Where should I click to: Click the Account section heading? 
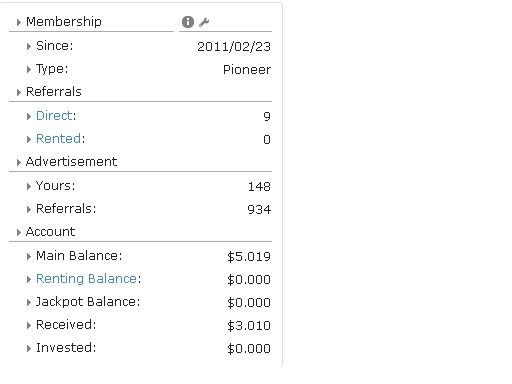50,232
